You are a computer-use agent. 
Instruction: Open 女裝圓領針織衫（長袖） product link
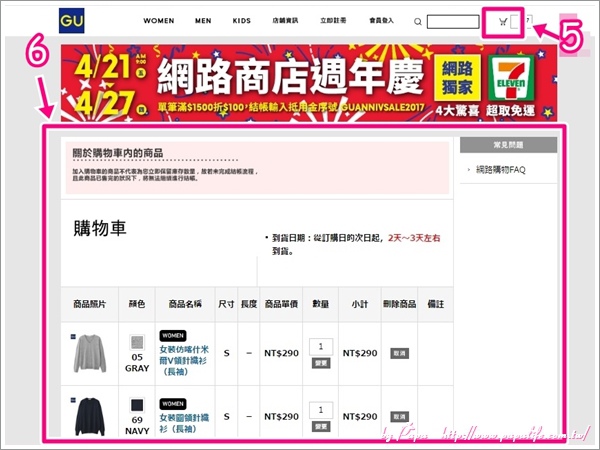(184, 423)
